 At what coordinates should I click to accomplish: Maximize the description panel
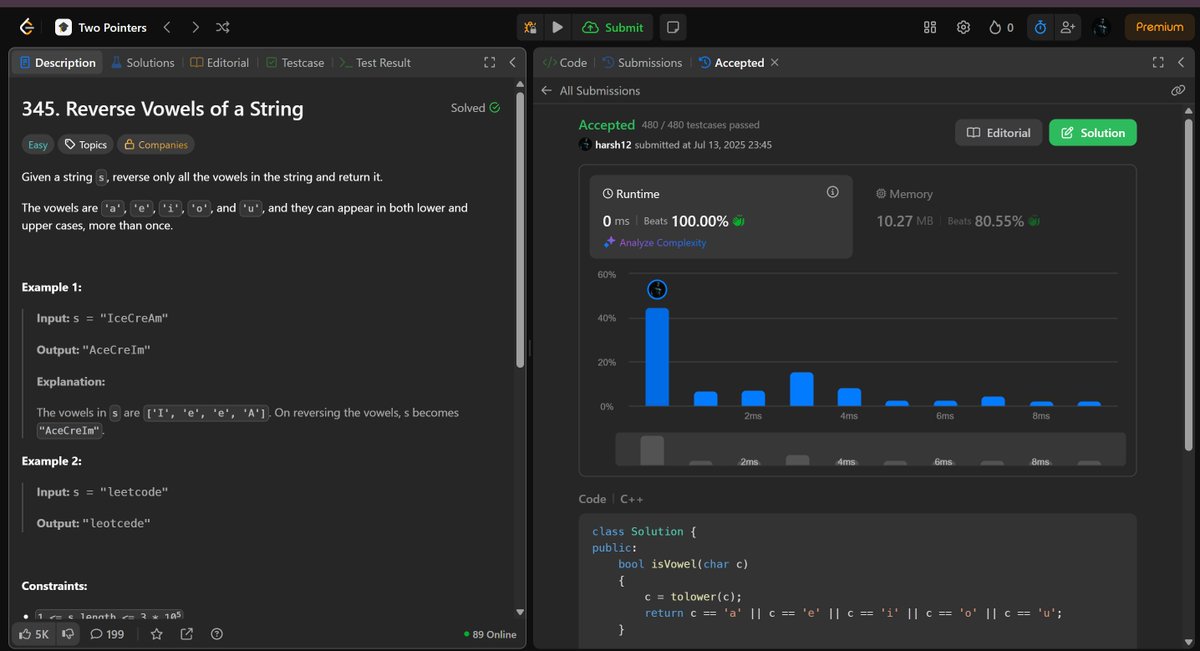pyautogui.click(x=490, y=62)
